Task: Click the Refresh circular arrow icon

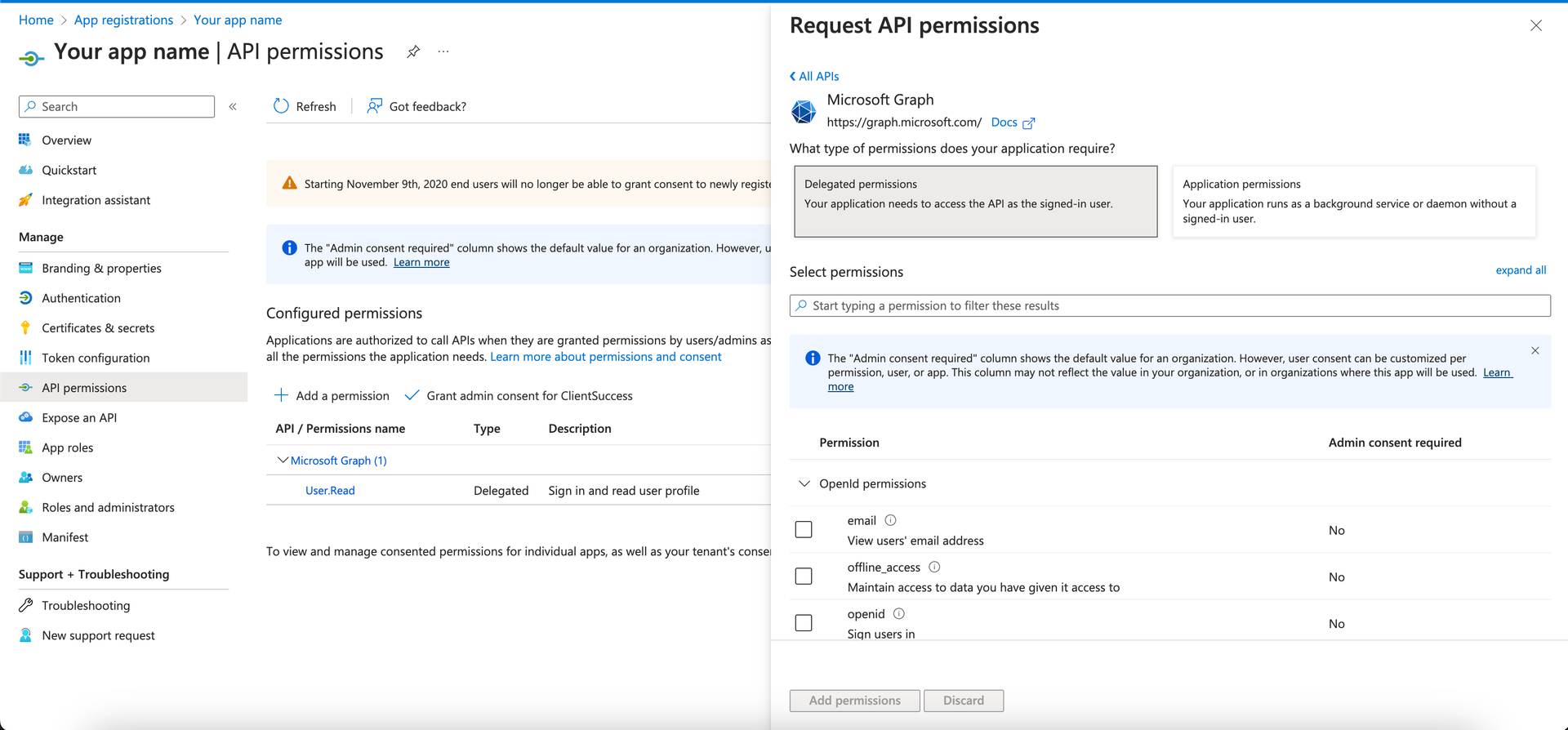Action: coord(281,106)
